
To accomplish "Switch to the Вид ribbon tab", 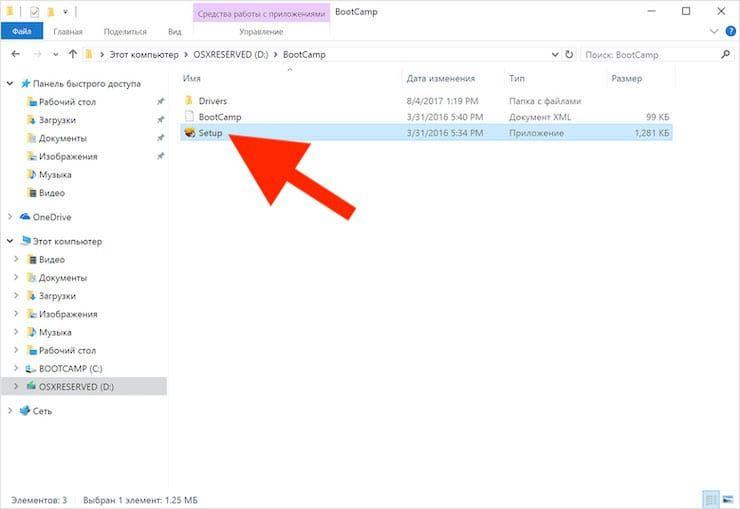I will (x=175, y=32).
